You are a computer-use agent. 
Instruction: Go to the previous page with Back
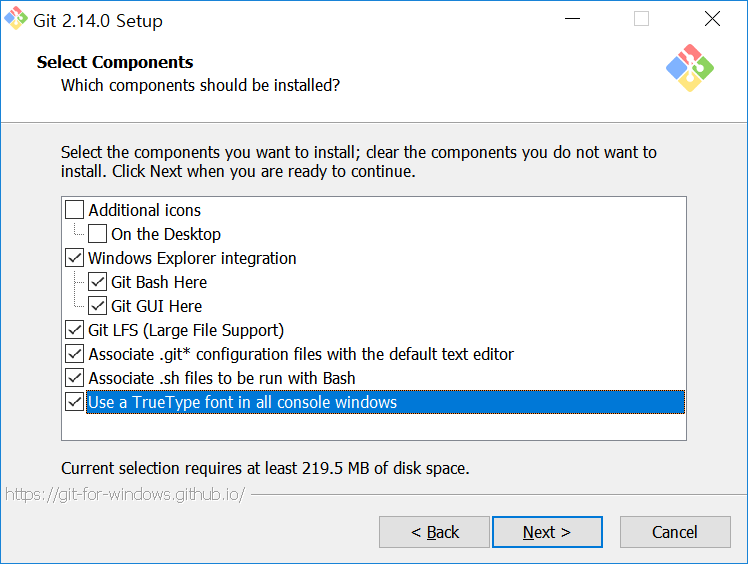point(435,532)
